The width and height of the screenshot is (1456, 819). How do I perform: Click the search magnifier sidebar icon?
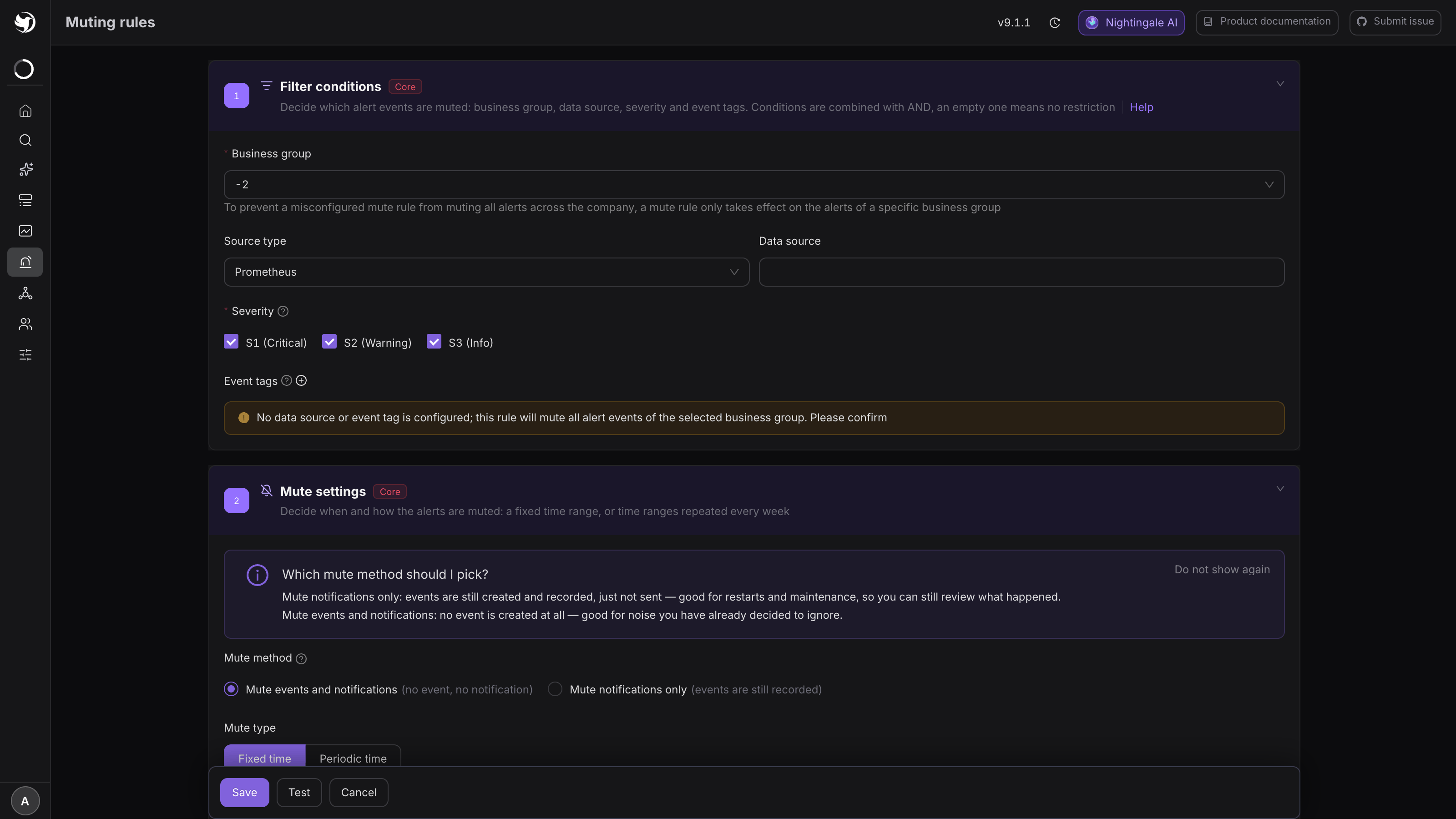click(x=25, y=140)
